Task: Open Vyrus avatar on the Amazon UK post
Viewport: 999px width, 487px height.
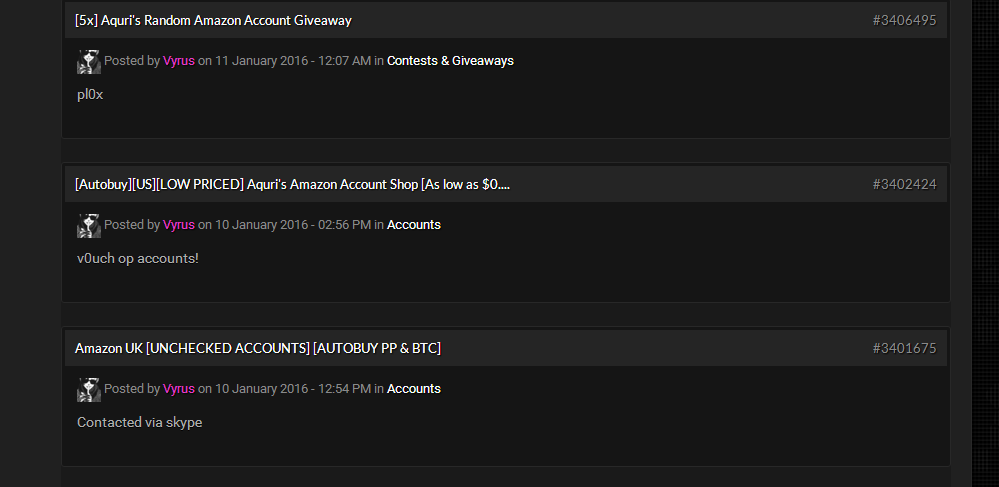Action: [89, 390]
